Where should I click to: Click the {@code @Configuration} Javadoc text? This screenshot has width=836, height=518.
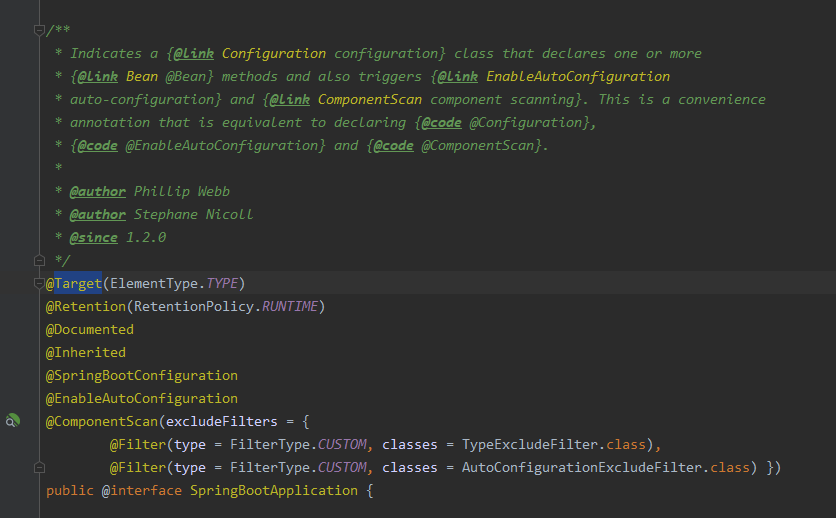pyautogui.click(x=502, y=122)
